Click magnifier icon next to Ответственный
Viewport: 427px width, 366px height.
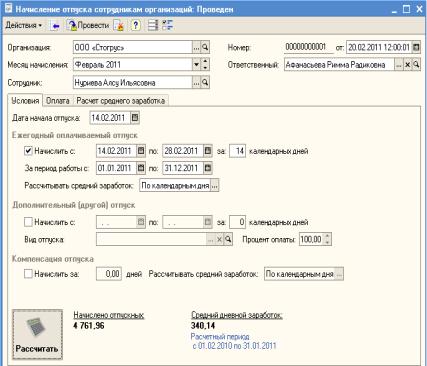416,64
